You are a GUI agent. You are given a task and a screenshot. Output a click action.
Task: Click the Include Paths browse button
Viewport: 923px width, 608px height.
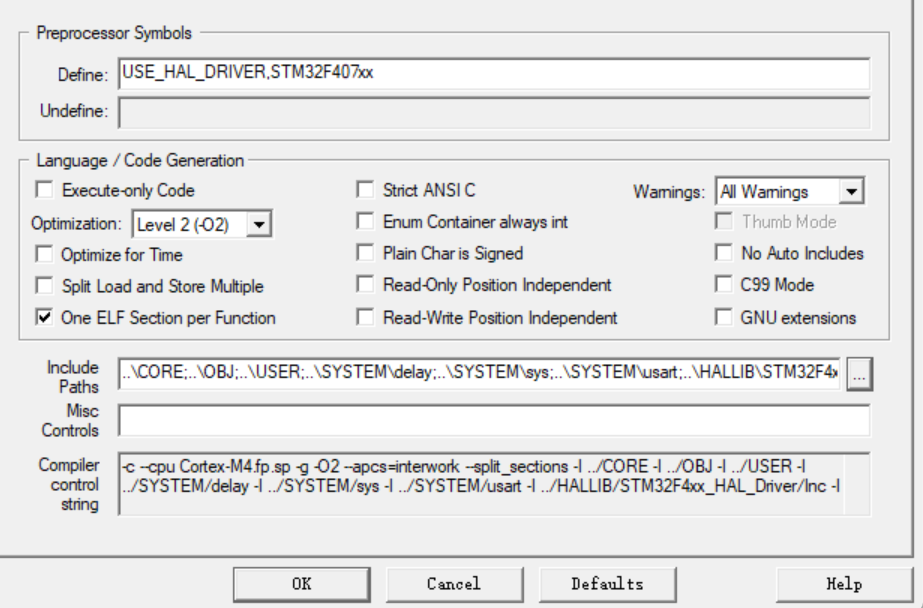point(859,374)
